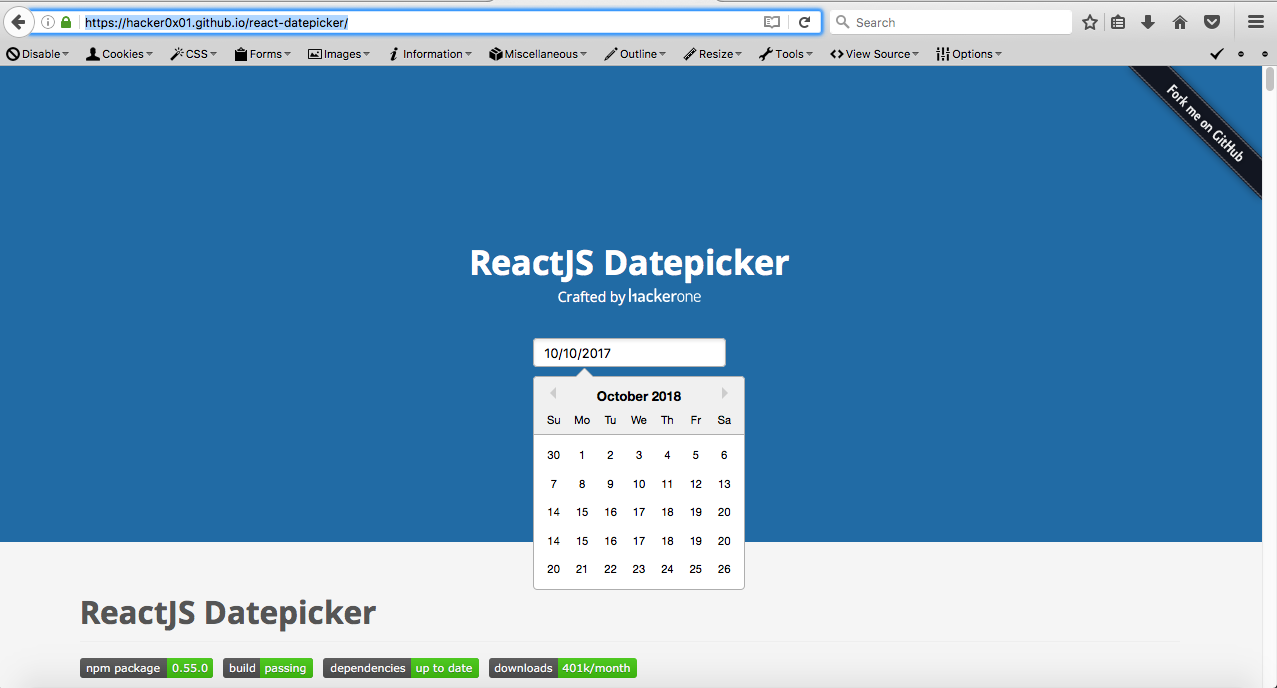Click the dependencies up to date badge
This screenshot has height=688, width=1277.
401,668
